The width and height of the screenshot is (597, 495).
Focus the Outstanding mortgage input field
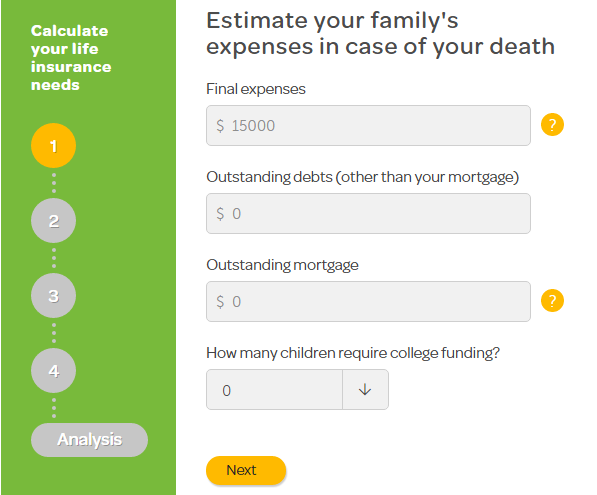(368, 301)
